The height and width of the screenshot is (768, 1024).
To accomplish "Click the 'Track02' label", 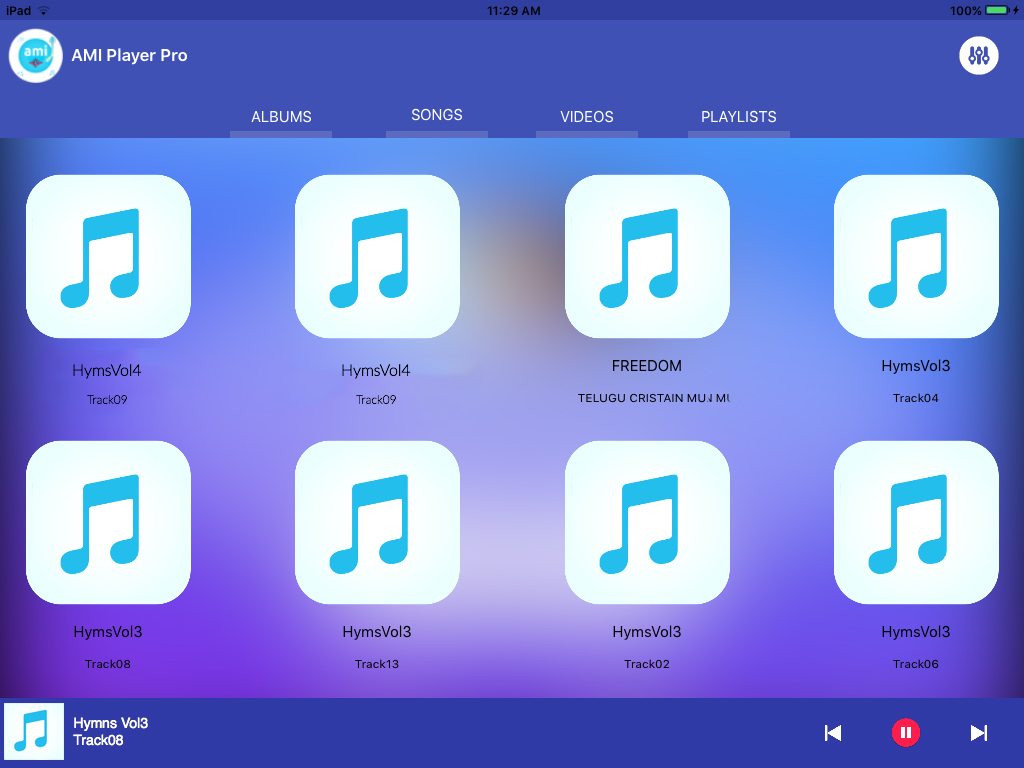I will point(647,664).
